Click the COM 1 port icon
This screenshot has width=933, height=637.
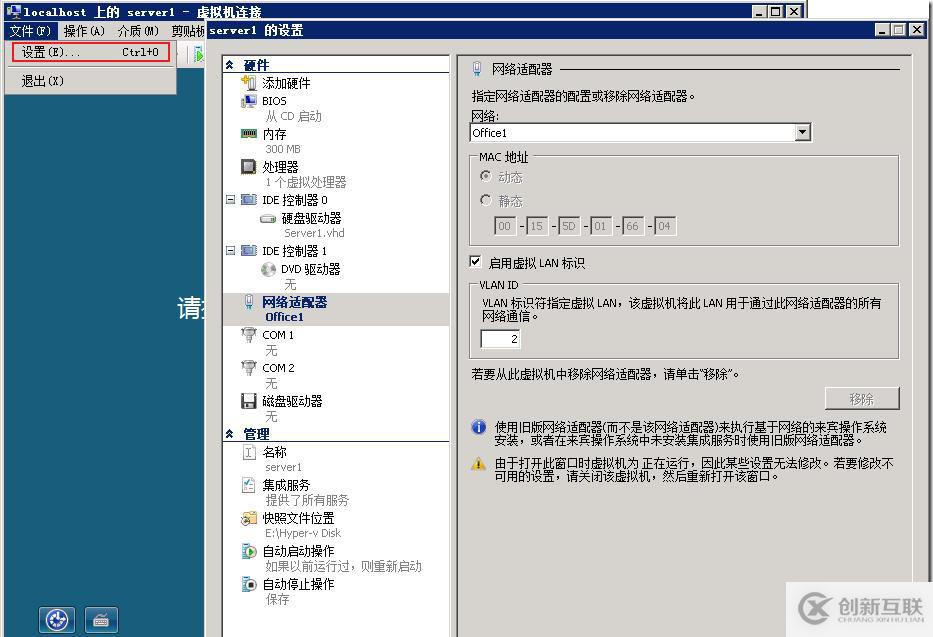coord(249,335)
